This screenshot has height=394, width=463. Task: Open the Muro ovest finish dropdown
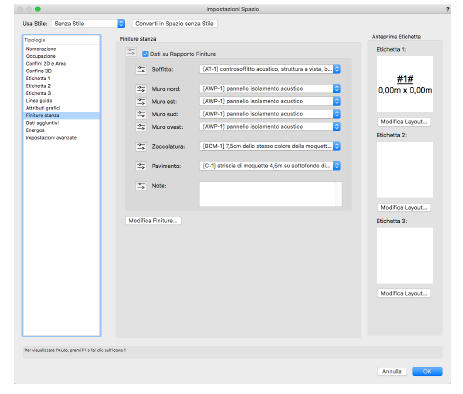click(270, 127)
